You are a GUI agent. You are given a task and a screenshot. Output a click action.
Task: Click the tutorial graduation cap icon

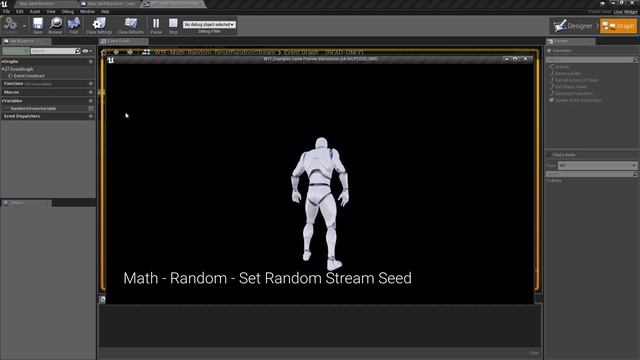click(x=603, y=3)
